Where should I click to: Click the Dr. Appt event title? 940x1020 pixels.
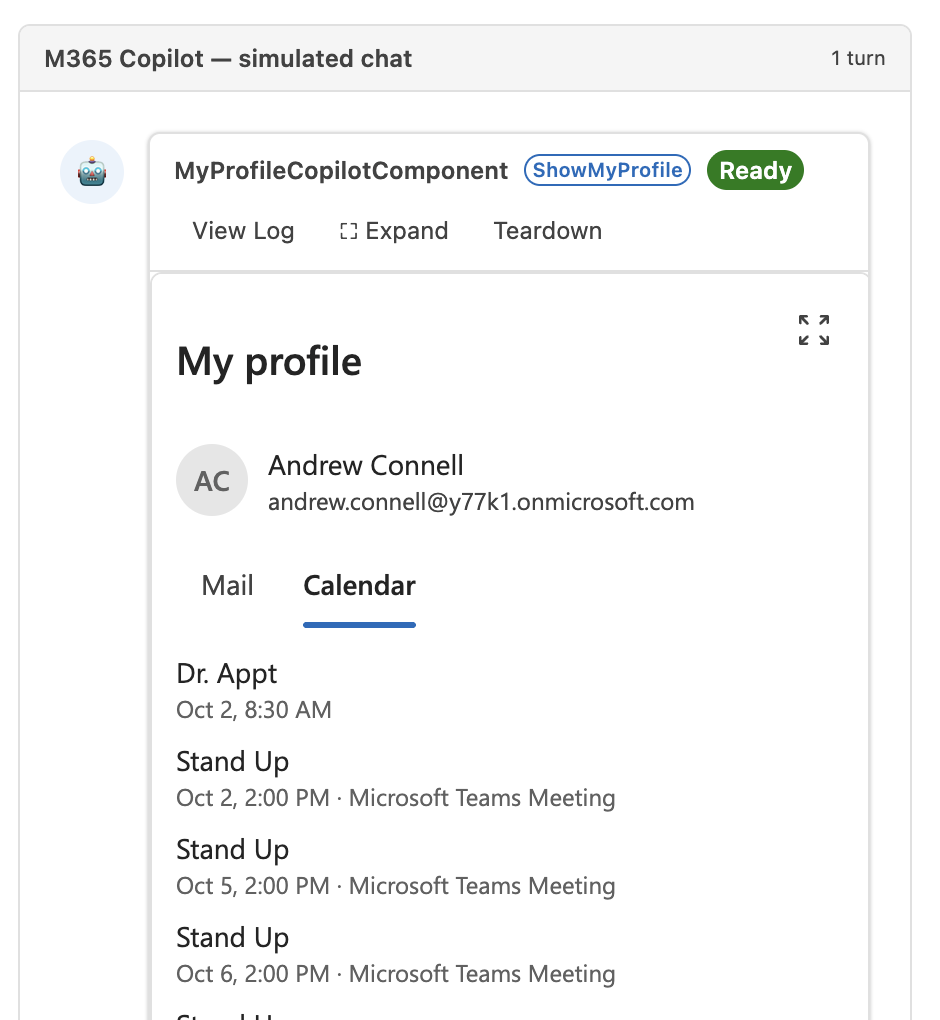tap(226, 674)
